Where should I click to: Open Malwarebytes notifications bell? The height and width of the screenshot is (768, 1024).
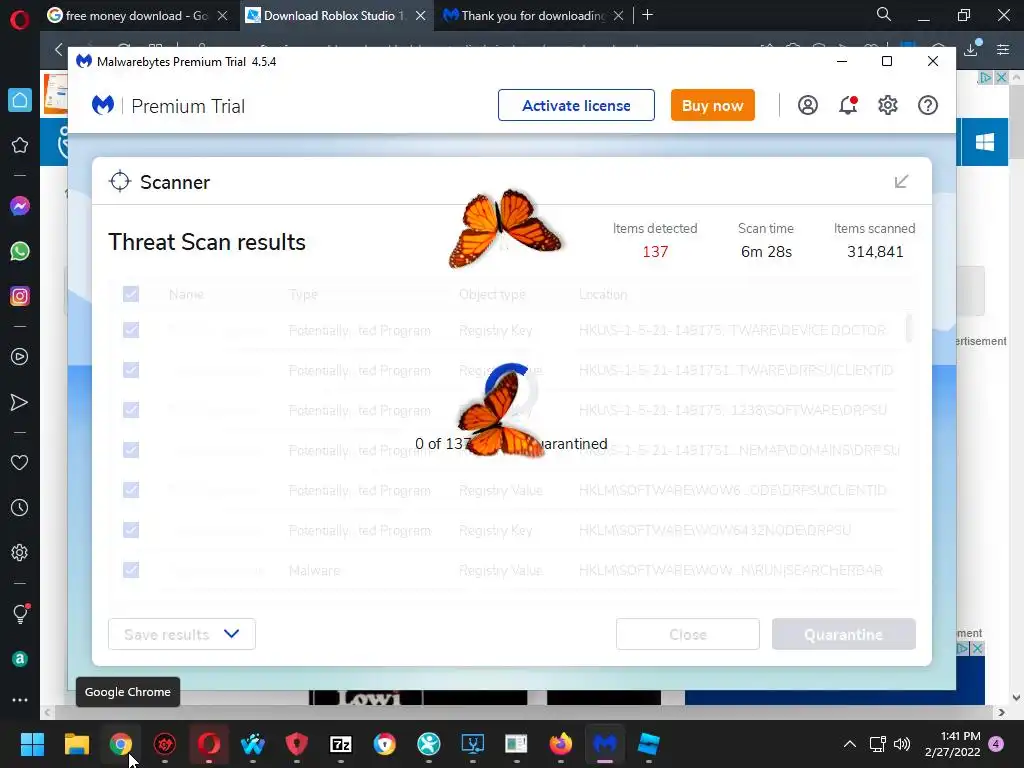tap(848, 105)
